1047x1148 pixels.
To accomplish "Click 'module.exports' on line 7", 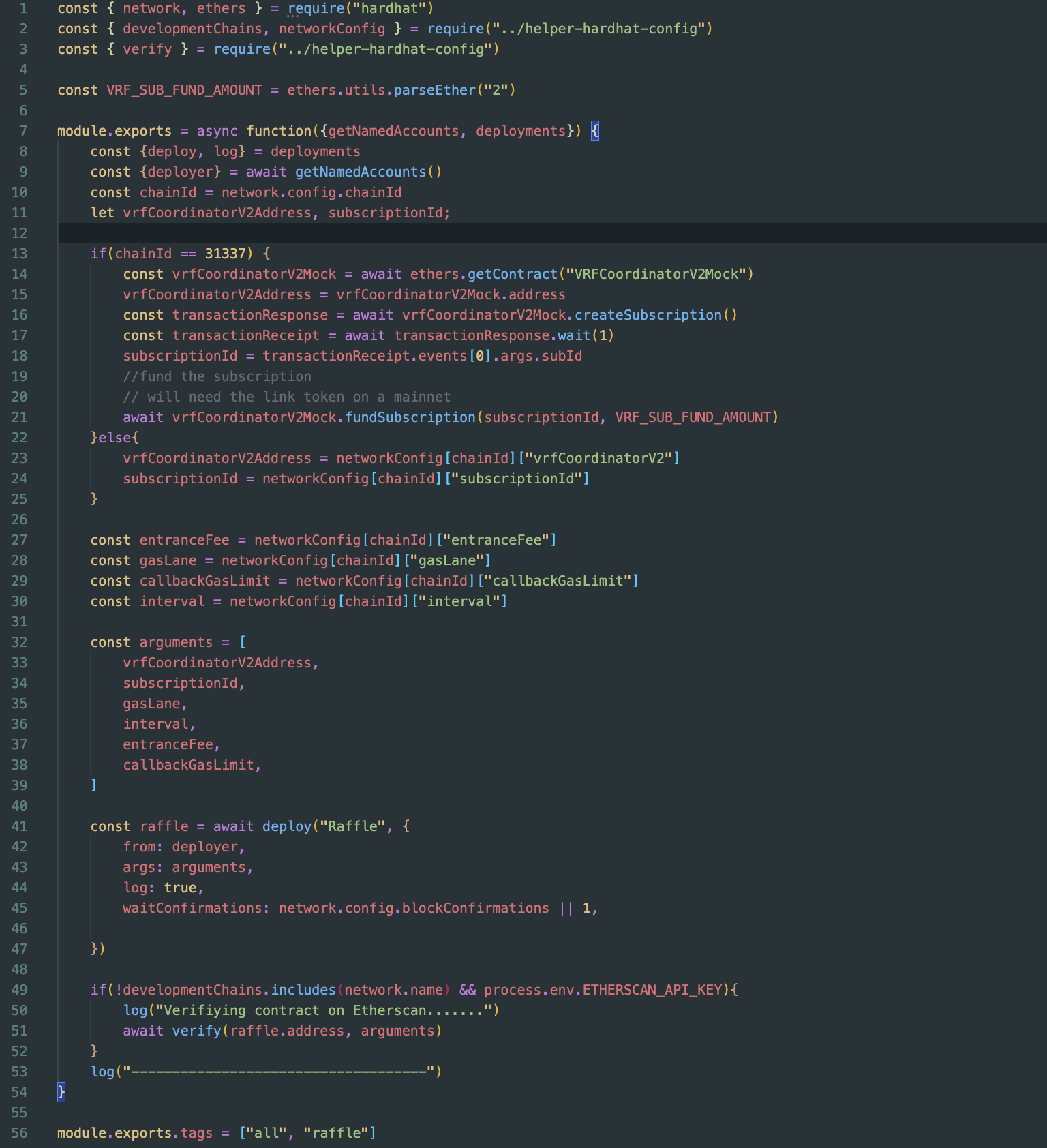I will (x=115, y=131).
